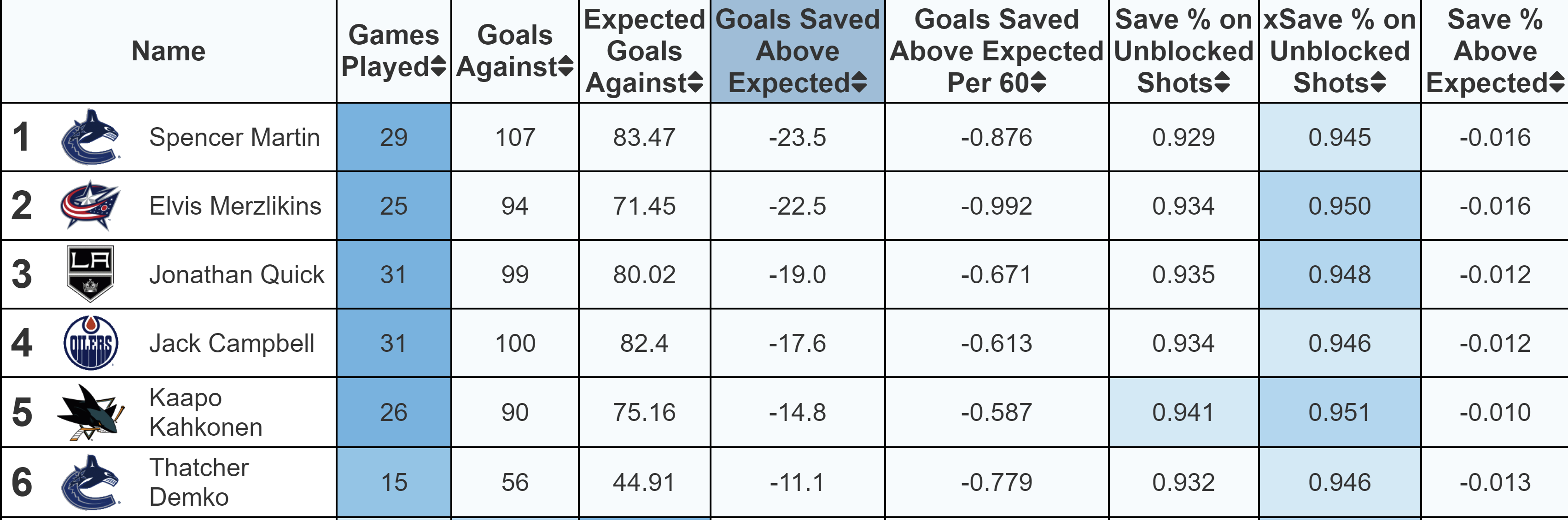Open Spencer Martin's player name
The width and height of the screenshot is (1568, 520).
point(234,138)
